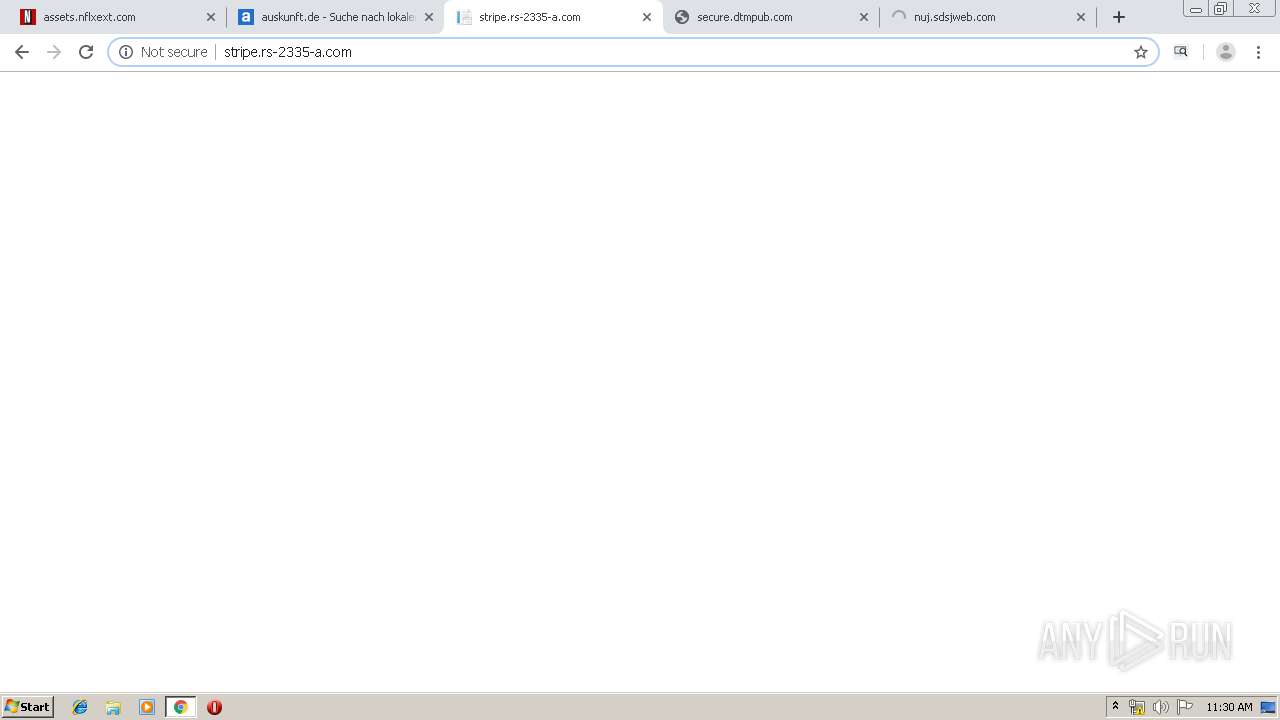Go back to the previous page

pos(22,52)
